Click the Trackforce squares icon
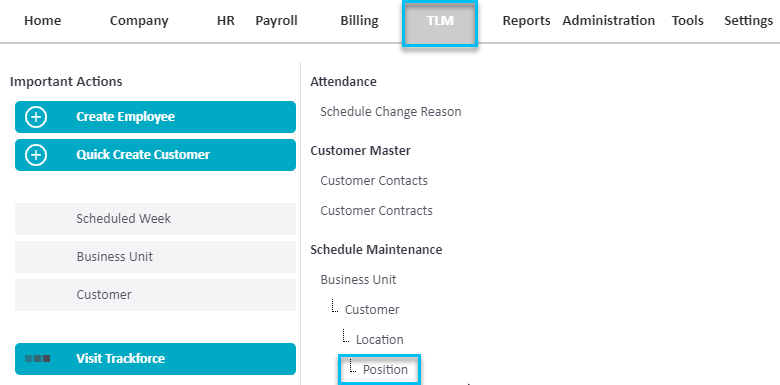 coord(37,359)
